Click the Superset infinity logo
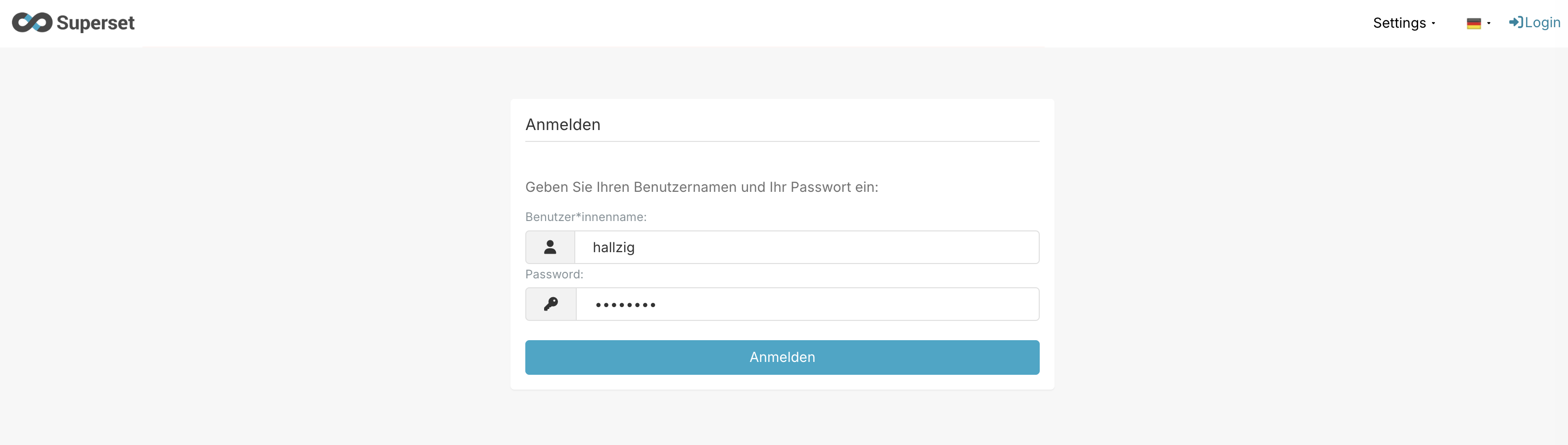Screen dimensions: 1568x445 (32, 23)
